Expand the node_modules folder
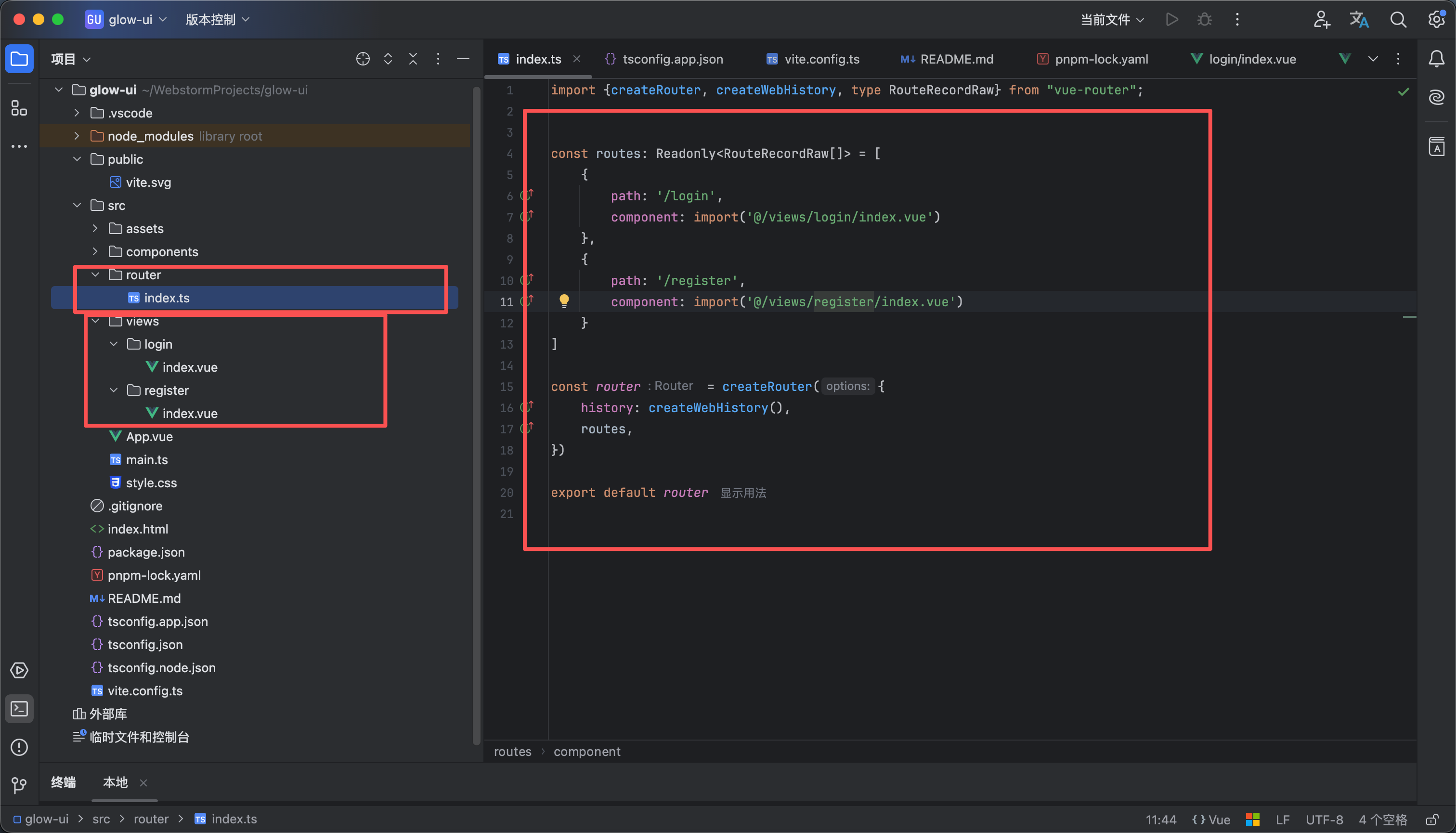The height and width of the screenshot is (833, 1456). (77, 136)
